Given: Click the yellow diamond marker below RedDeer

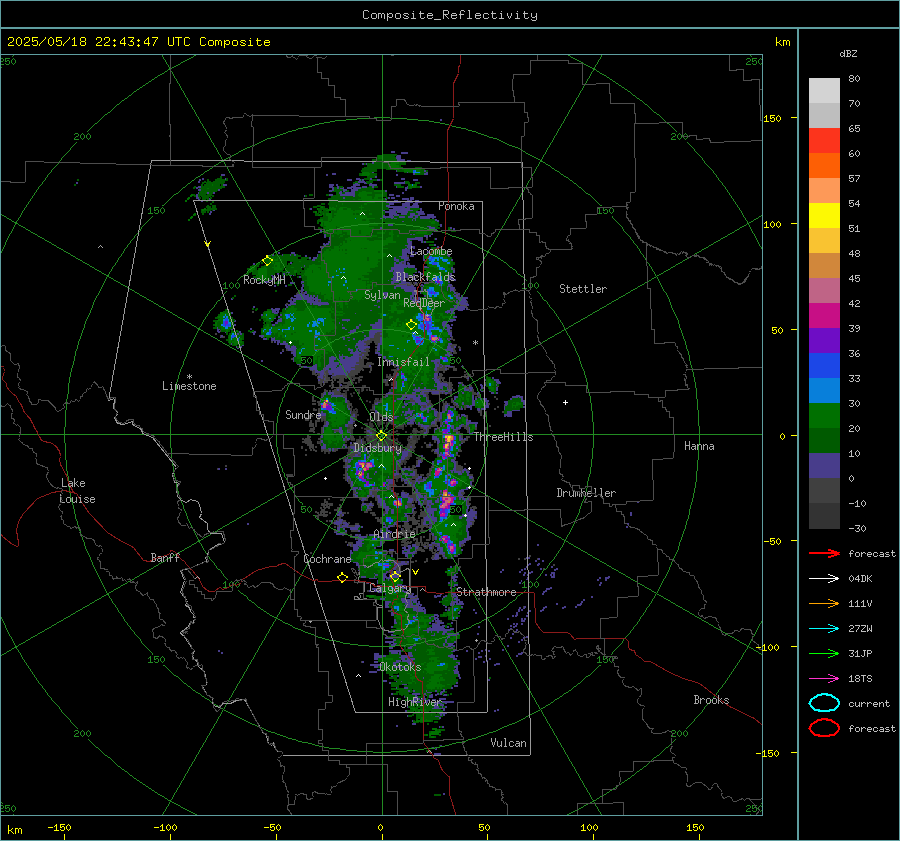Looking at the screenshot, I should tap(411, 324).
